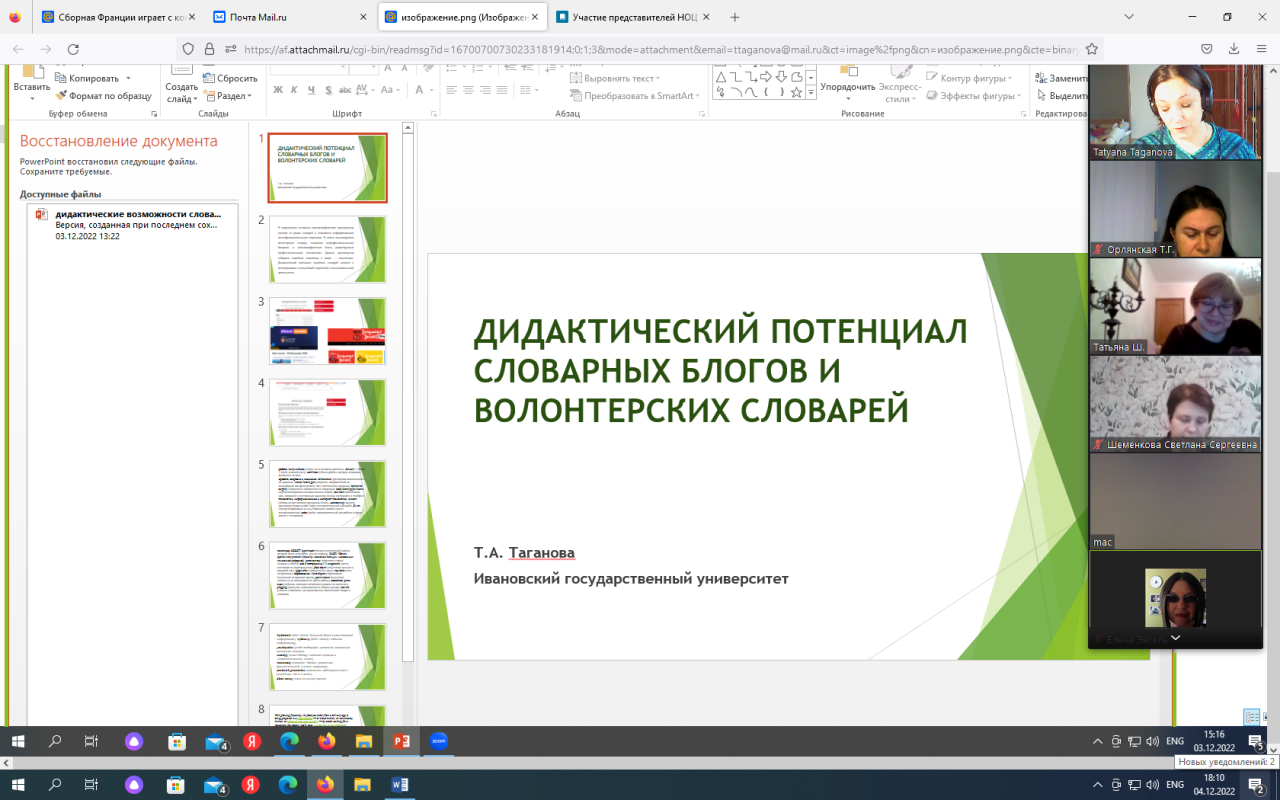This screenshot has height=800, width=1280.
Task: Open the Firefox application menu
Action: [1263, 49]
